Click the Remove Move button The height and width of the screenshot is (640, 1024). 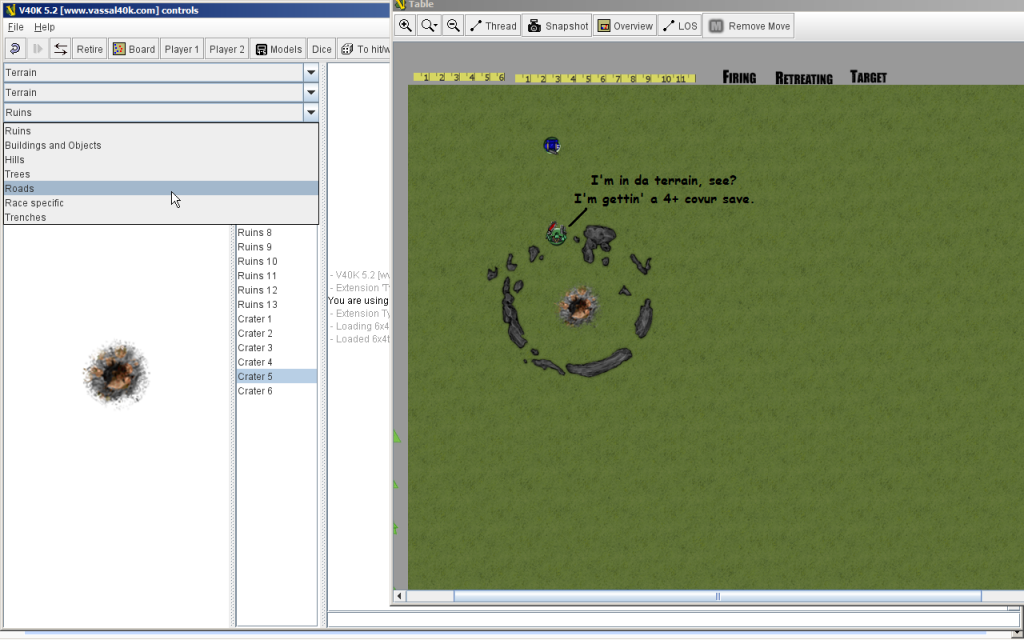pyautogui.click(x=748, y=26)
